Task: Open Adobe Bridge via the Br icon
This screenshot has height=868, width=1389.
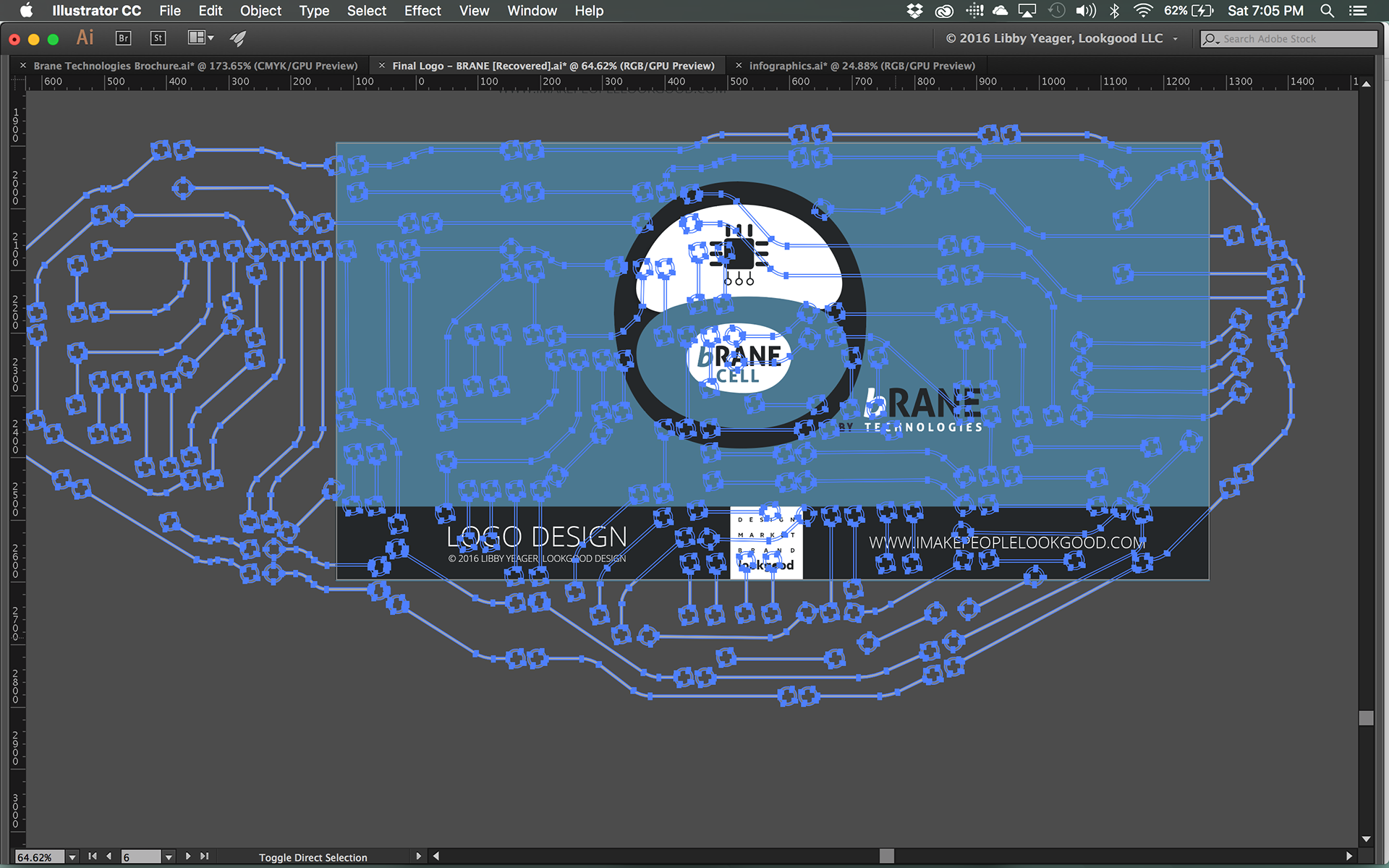Action: coord(123,38)
